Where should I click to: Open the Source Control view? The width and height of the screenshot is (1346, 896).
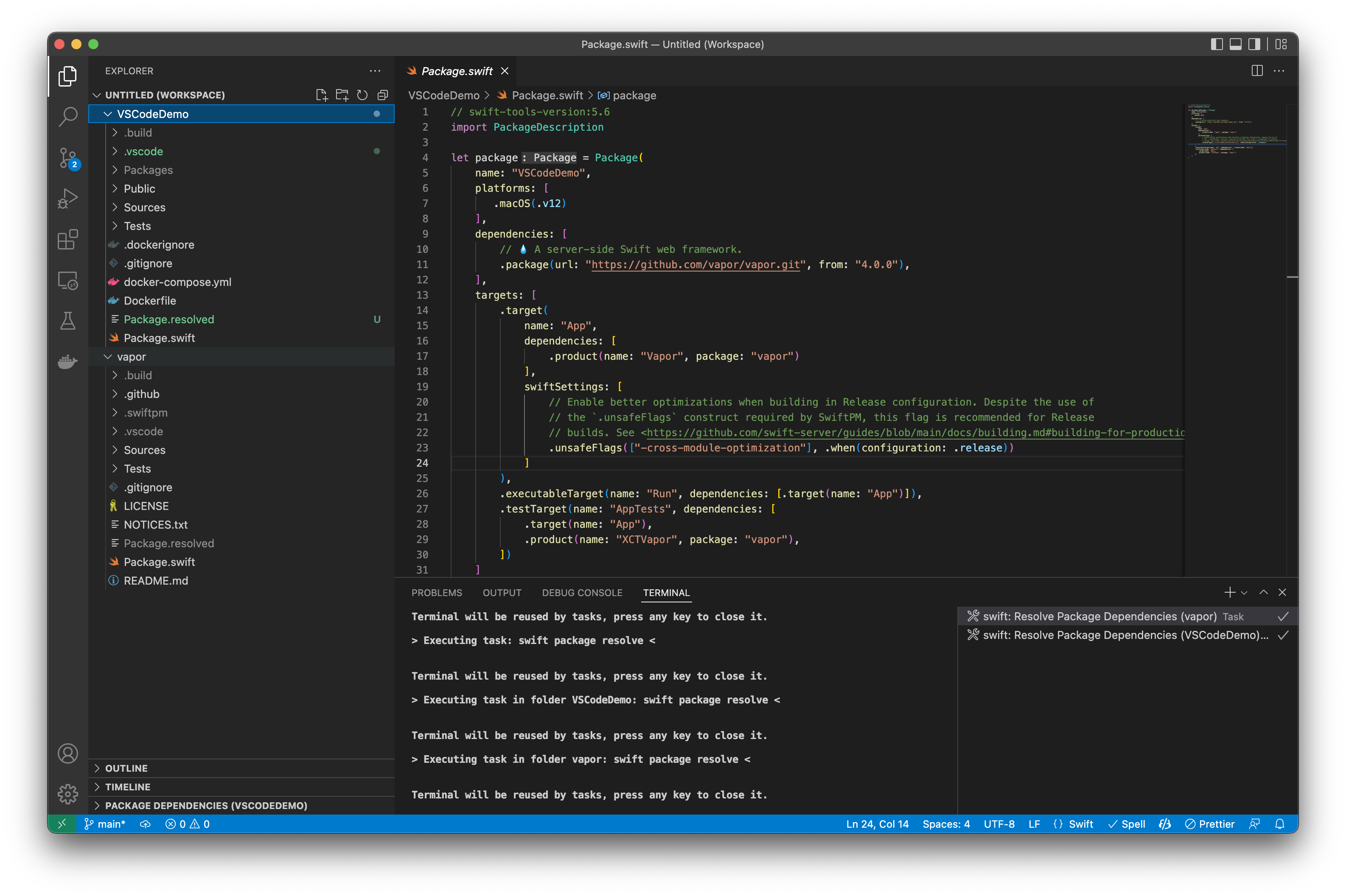pos(67,158)
